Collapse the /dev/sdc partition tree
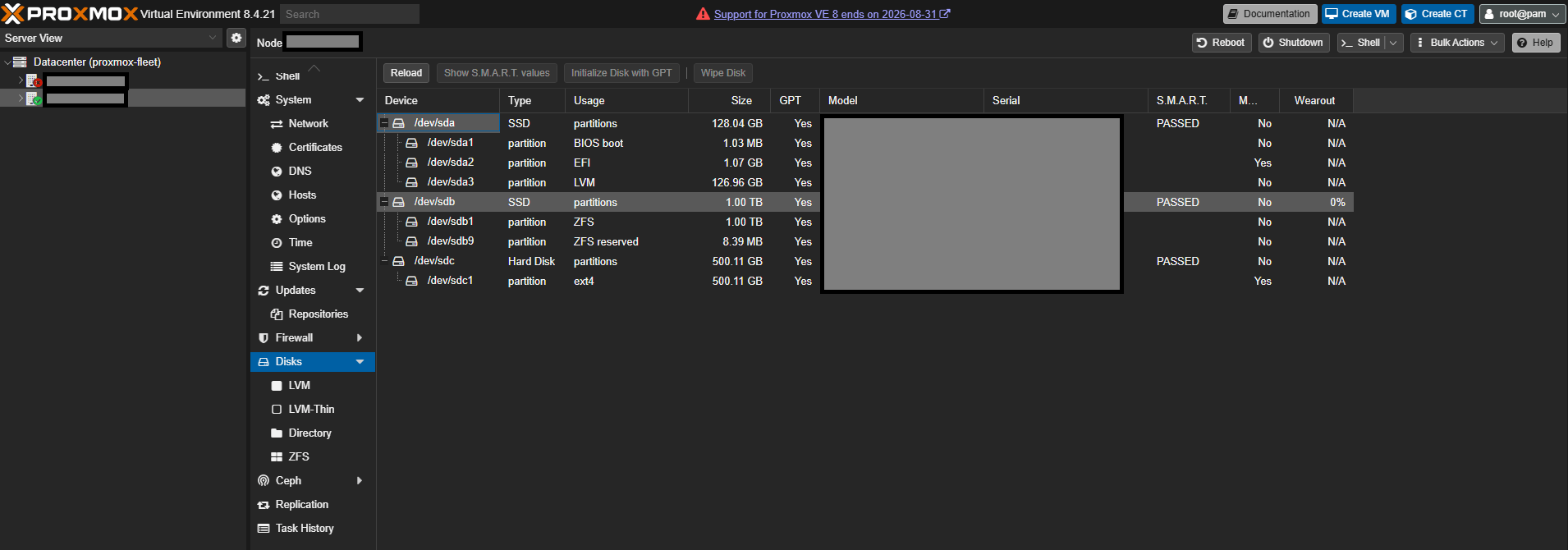 pos(383,261)
